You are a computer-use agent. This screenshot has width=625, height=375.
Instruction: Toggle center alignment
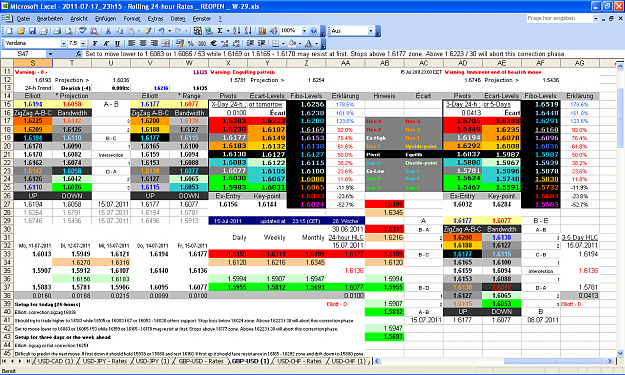coord(143,43)
